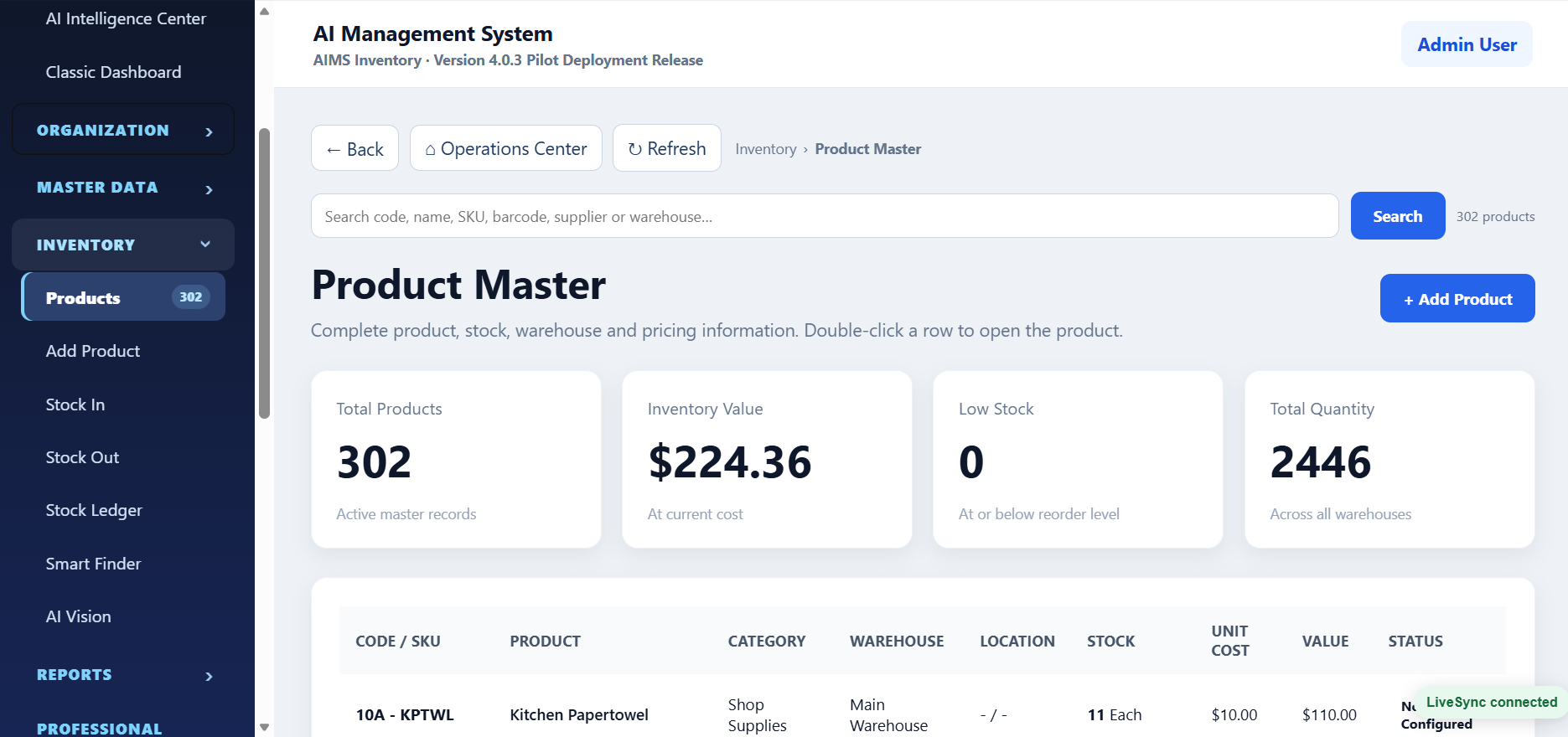Viewport: 1568px width, 737px height.
Task: Click the sidebar scroll-up arrow
Action: pos(264,12)
